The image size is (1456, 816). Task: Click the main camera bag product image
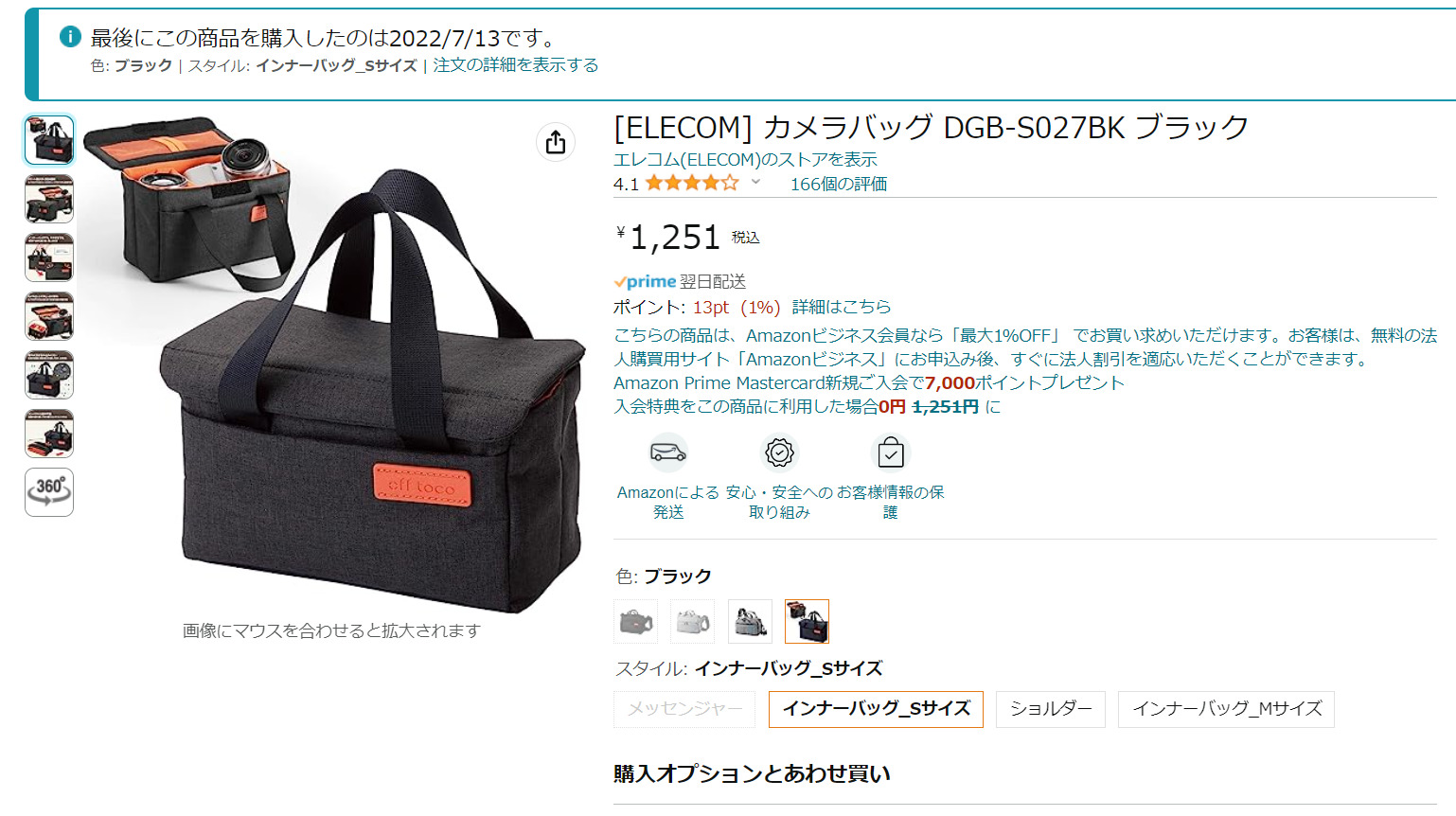(331, 364)
